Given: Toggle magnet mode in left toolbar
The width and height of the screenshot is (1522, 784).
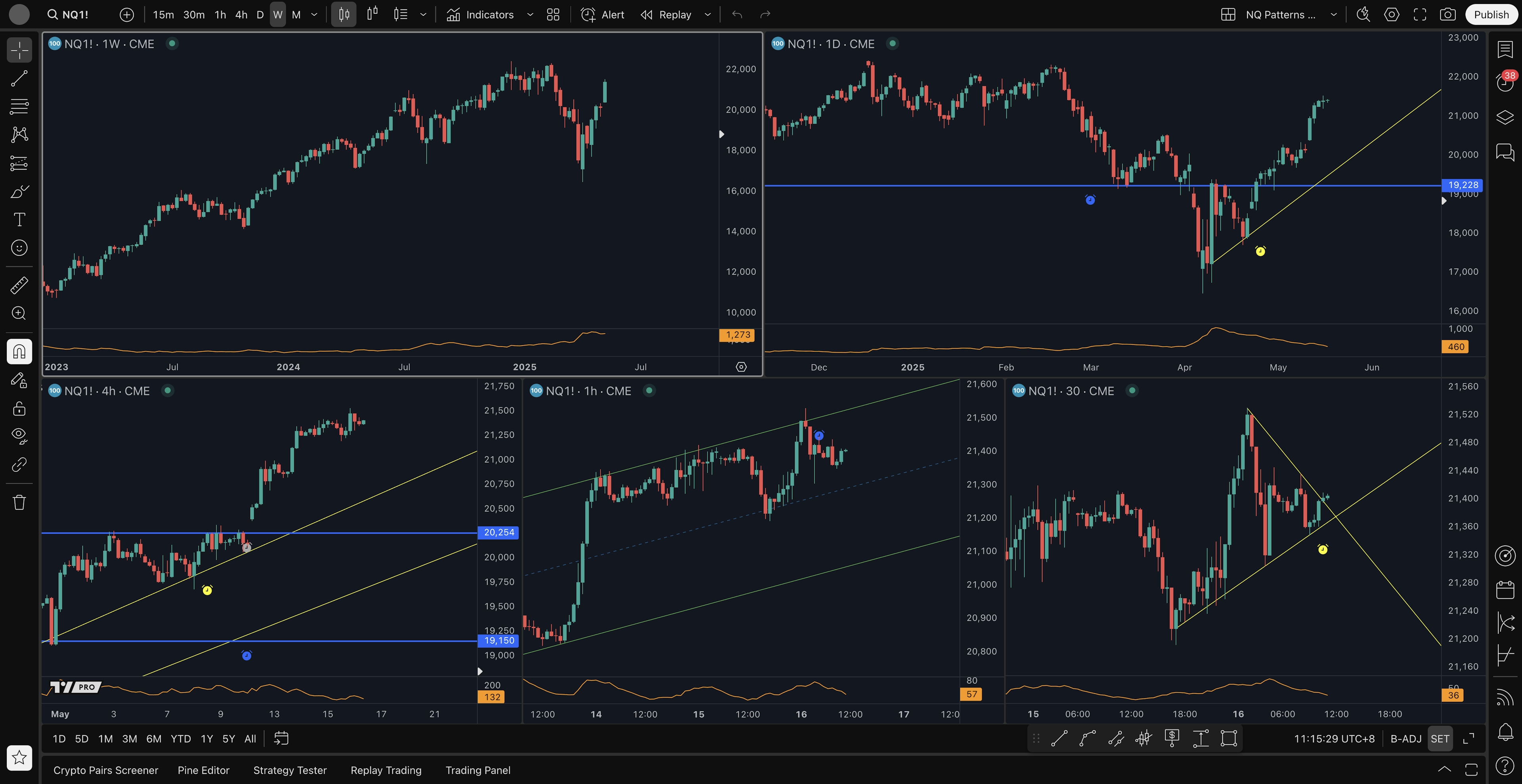Looking at the screenshot, I should [x=19, y=352].
